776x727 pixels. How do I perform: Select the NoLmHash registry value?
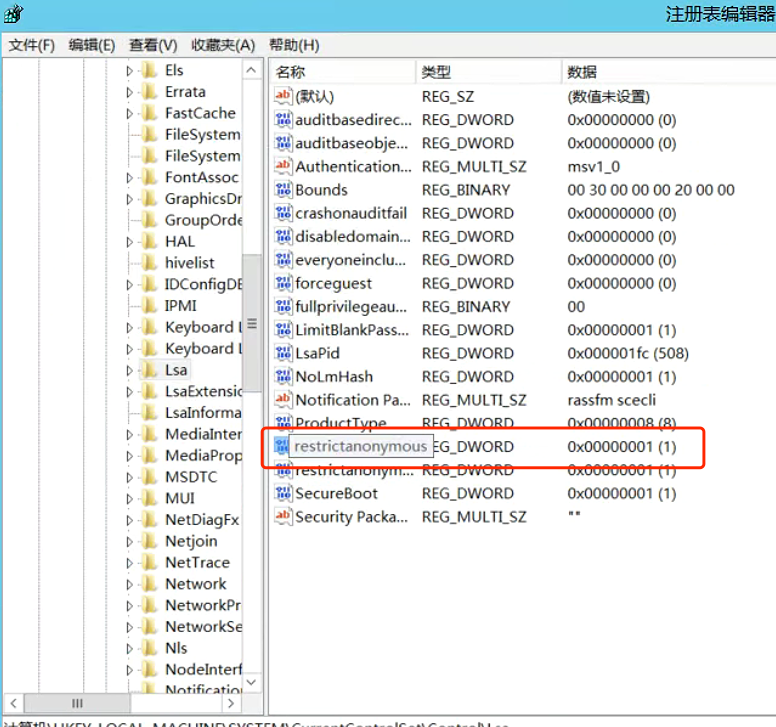coord(334,376)
